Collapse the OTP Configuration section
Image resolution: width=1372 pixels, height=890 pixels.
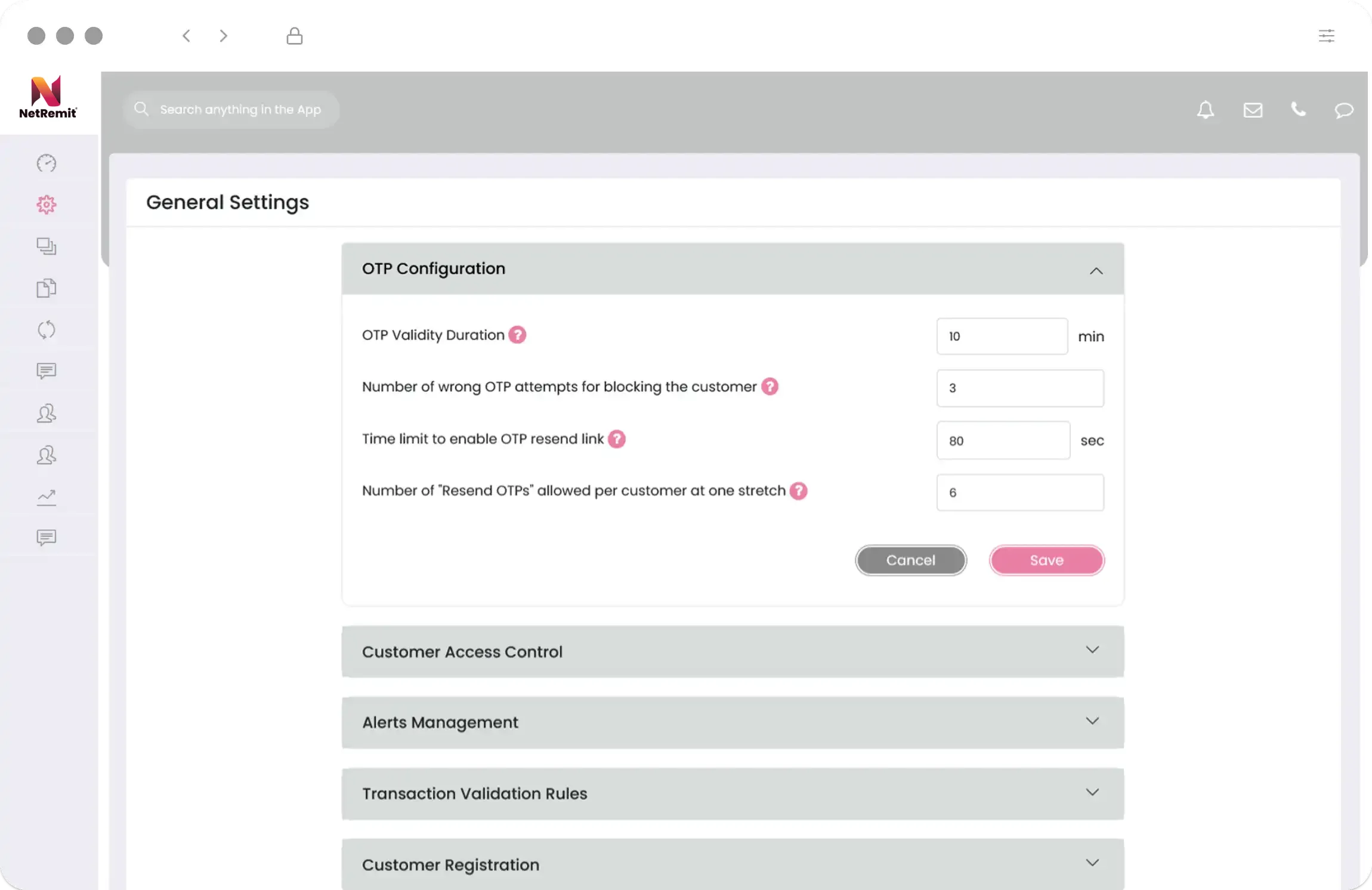point(1096,271)
